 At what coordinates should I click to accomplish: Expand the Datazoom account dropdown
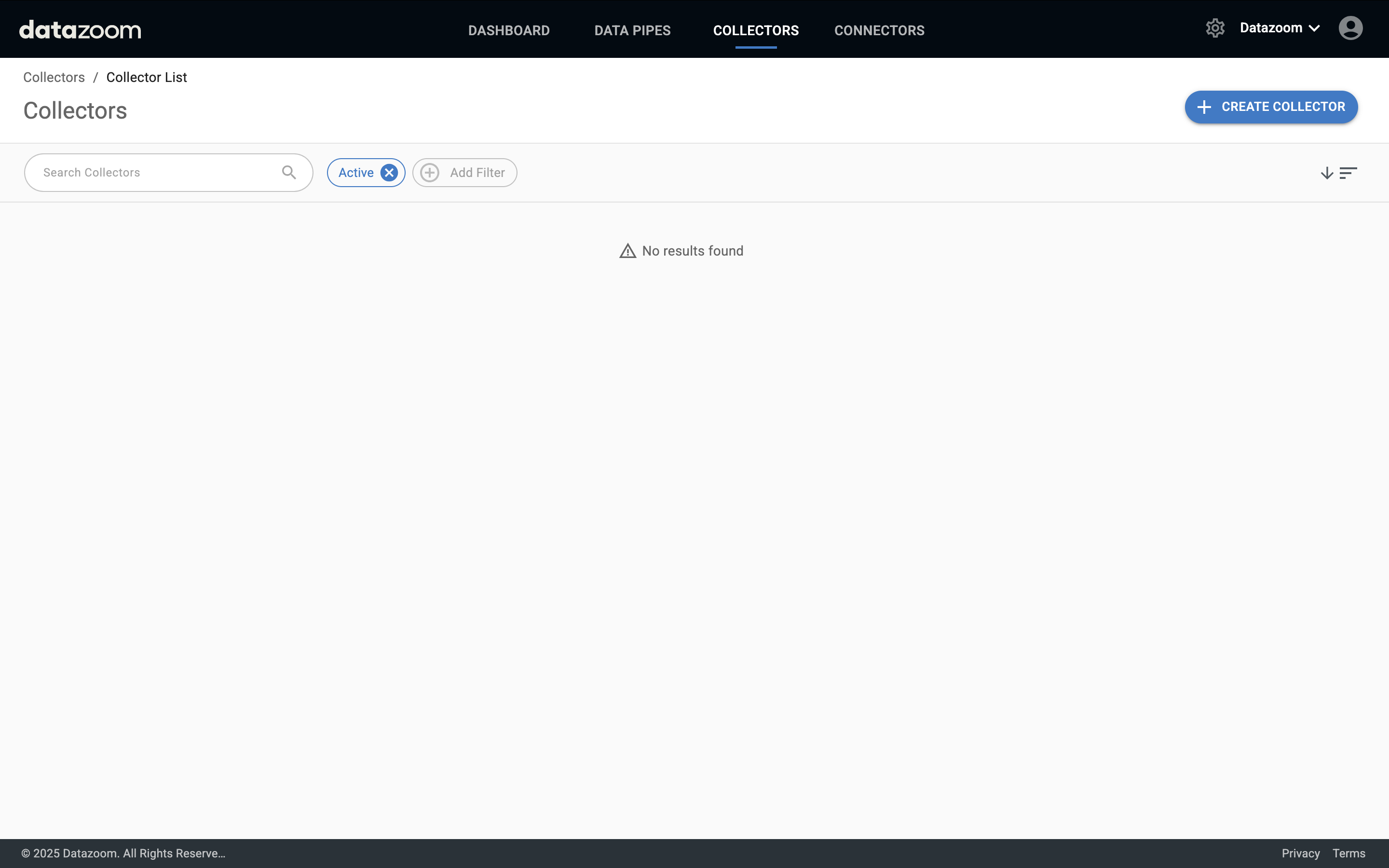coord(1280,28)
